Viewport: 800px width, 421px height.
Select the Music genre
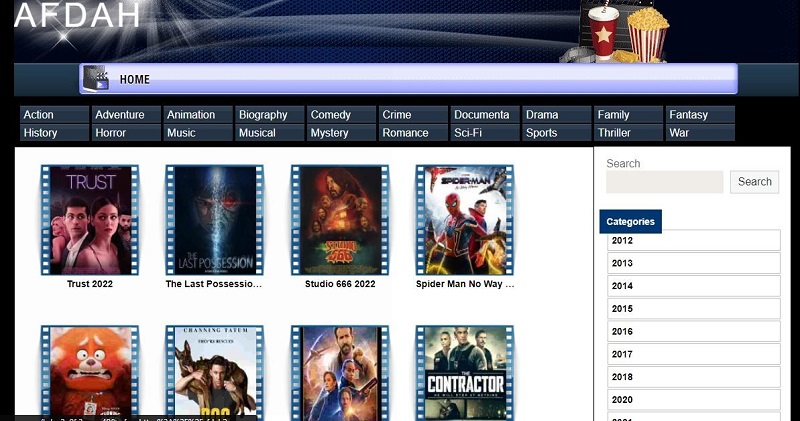[x=198, y=133]
